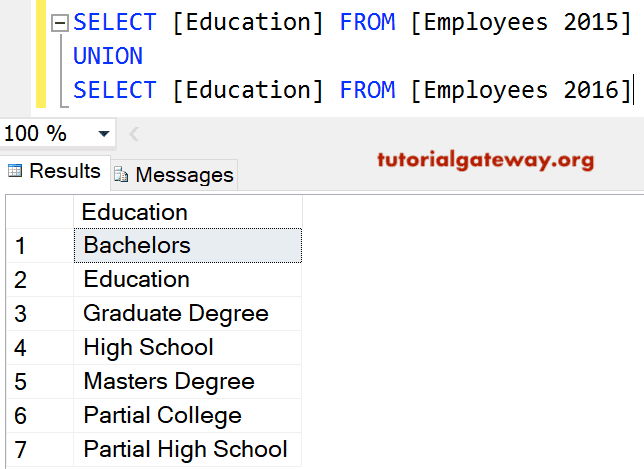Open the Messages tab
Screen dimensions: 644x469
click(174, 175)
